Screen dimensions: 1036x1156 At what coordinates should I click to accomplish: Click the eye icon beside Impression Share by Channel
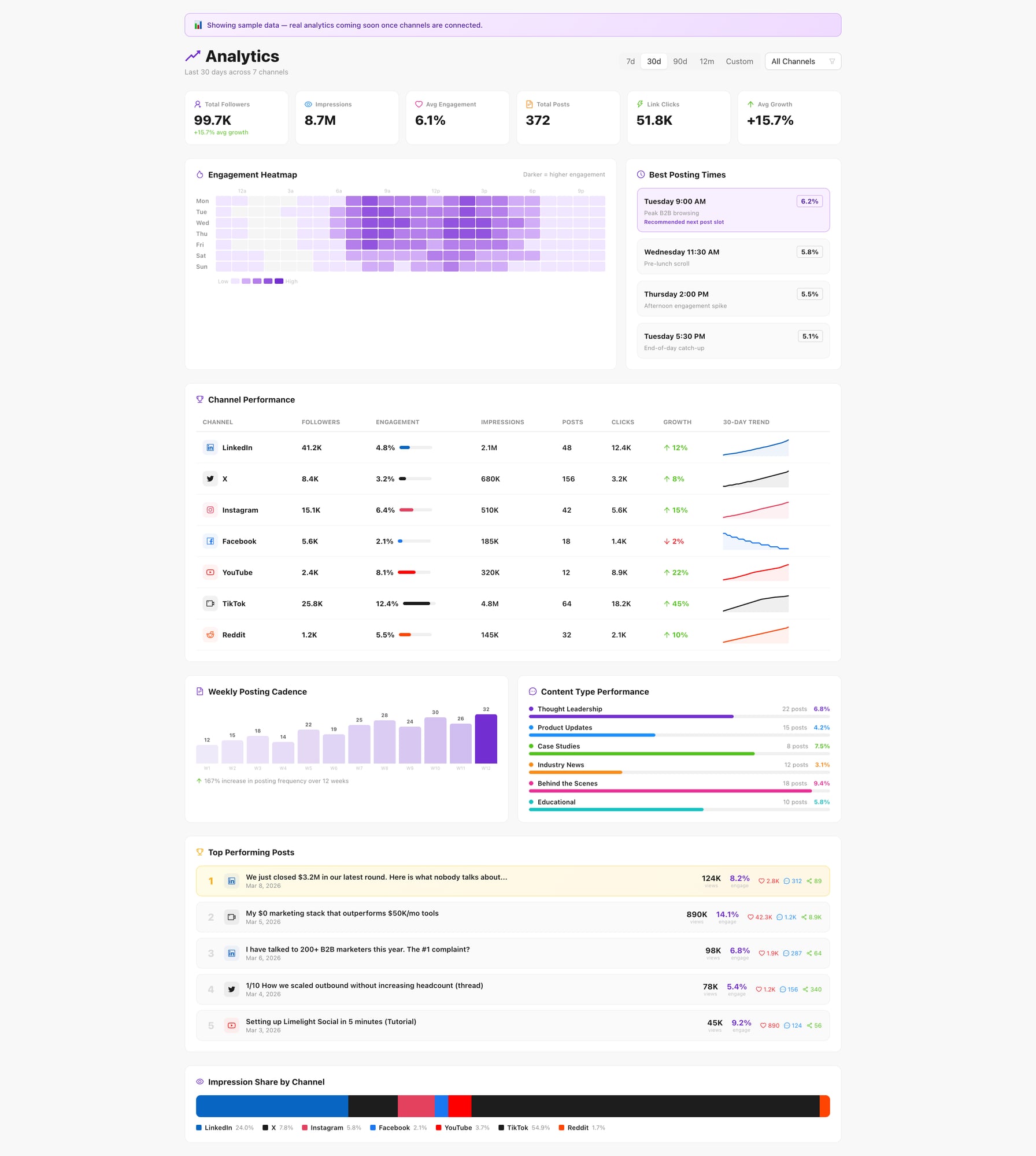[199, 1081]
